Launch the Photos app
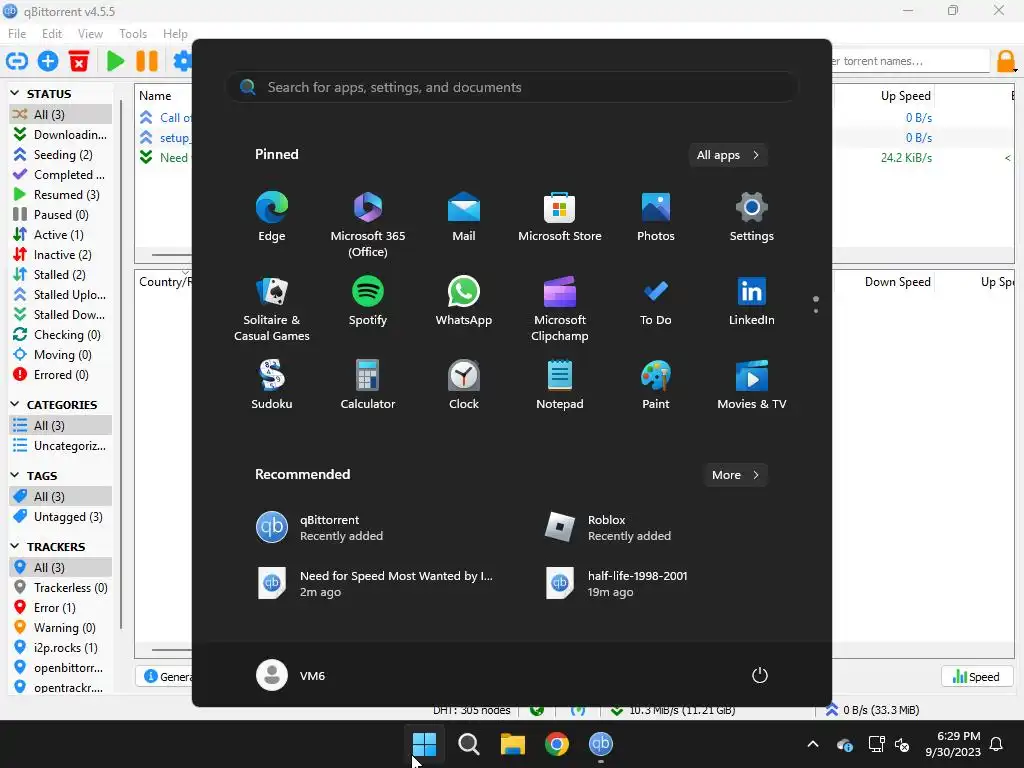 click(x=656, y=217)
